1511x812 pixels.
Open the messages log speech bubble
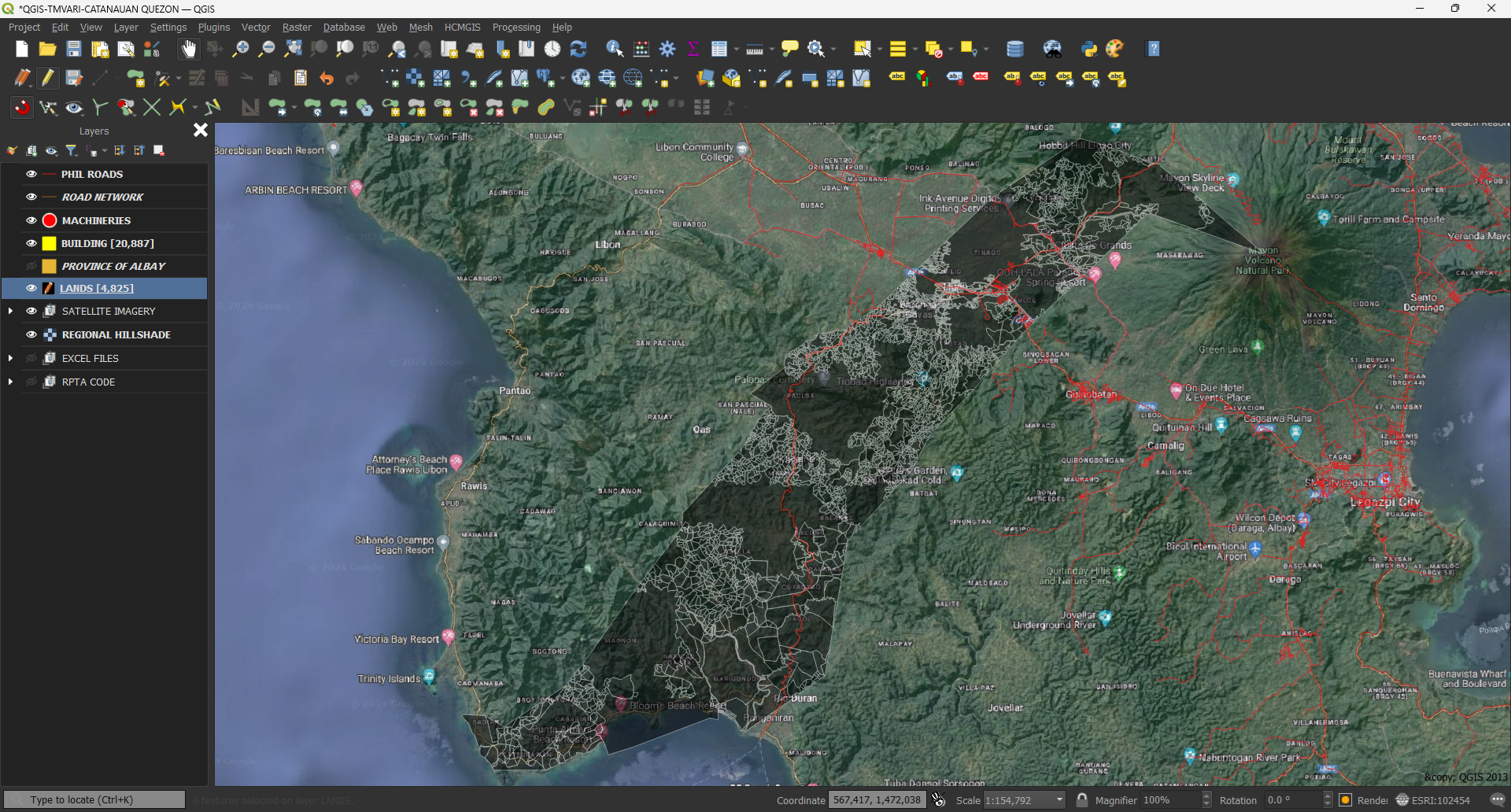(1498, 800)
